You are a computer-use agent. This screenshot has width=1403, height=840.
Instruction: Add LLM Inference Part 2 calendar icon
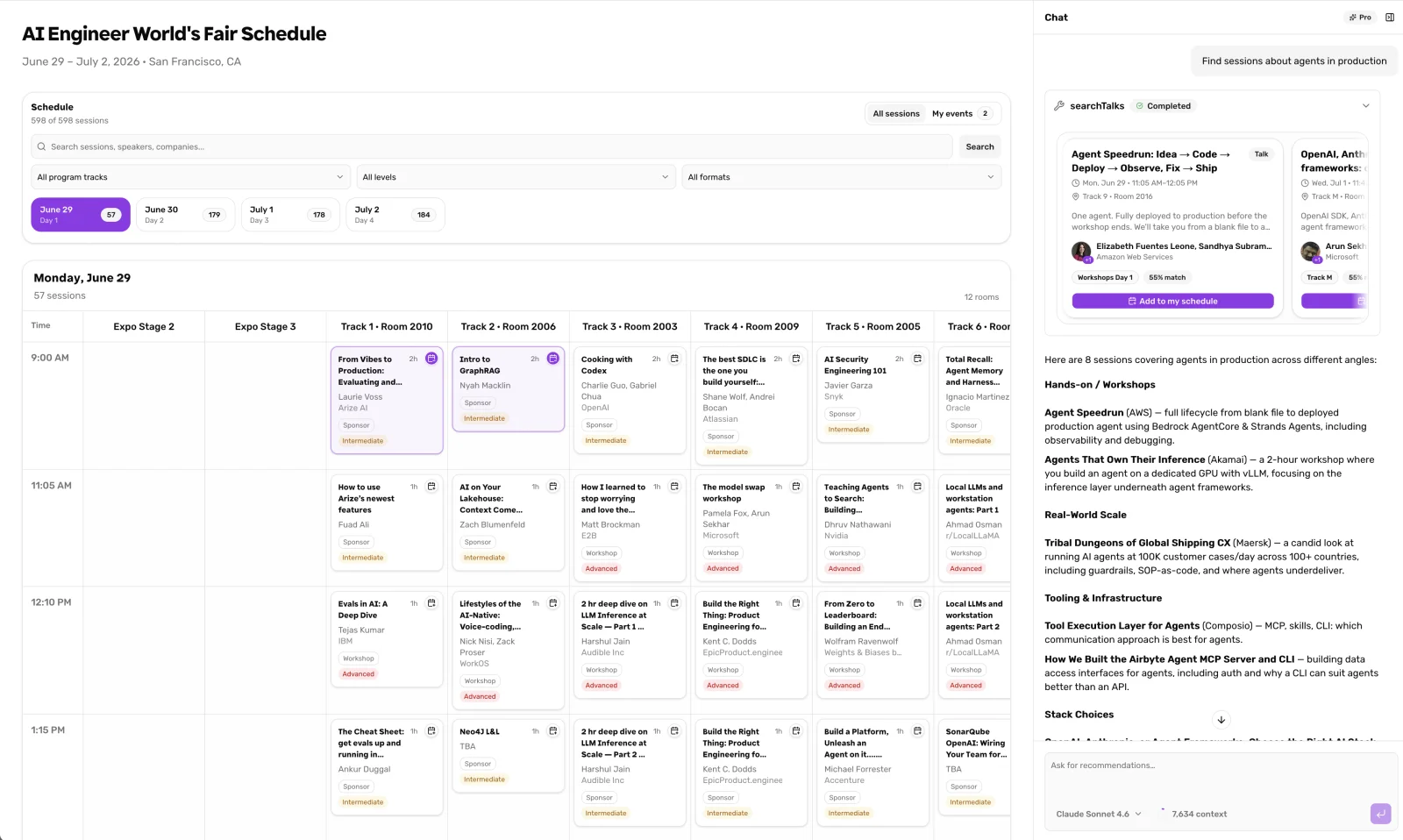pos(674,731)
